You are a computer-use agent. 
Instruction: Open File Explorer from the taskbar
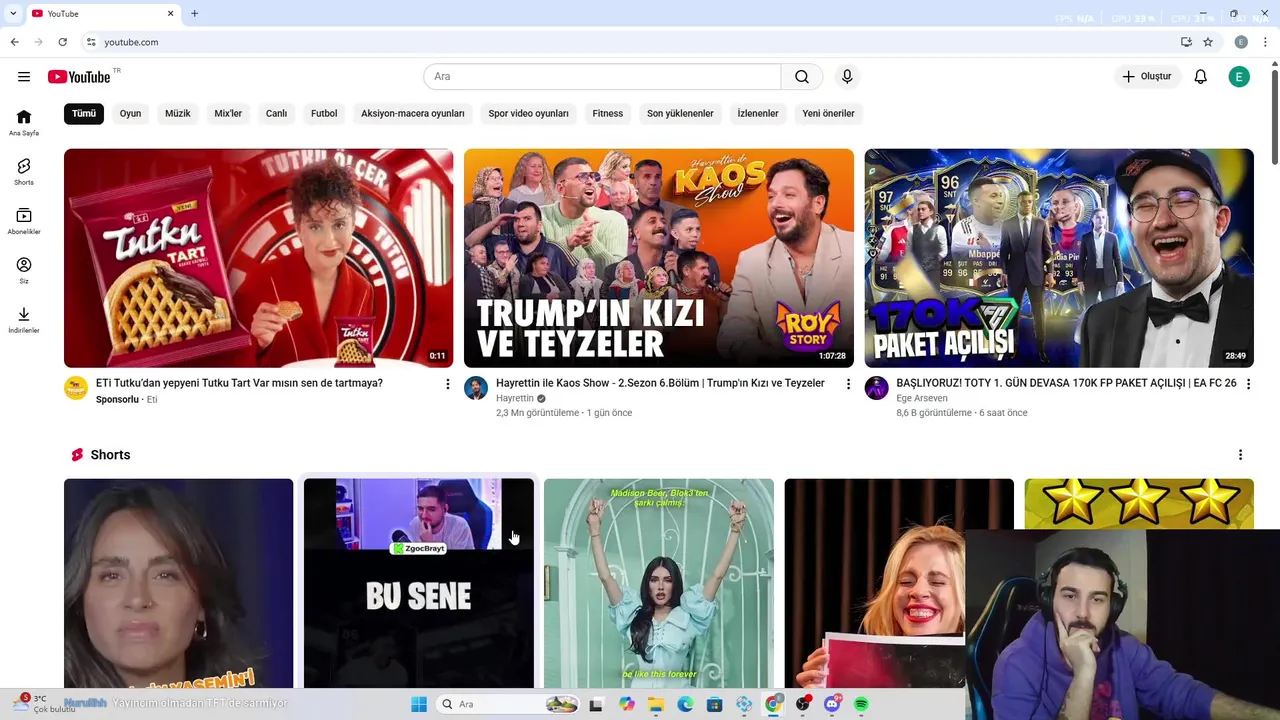pos(656,705)
